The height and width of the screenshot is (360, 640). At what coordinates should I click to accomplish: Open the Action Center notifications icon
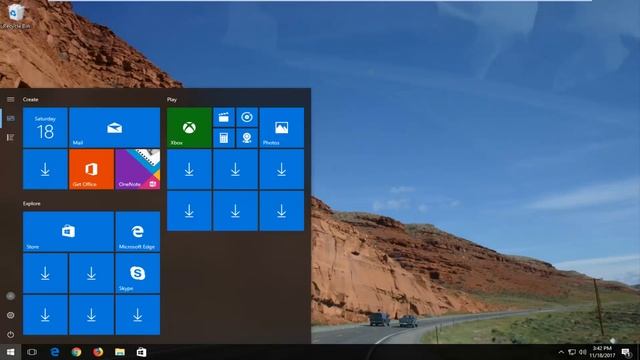click(x=626, y=352)
